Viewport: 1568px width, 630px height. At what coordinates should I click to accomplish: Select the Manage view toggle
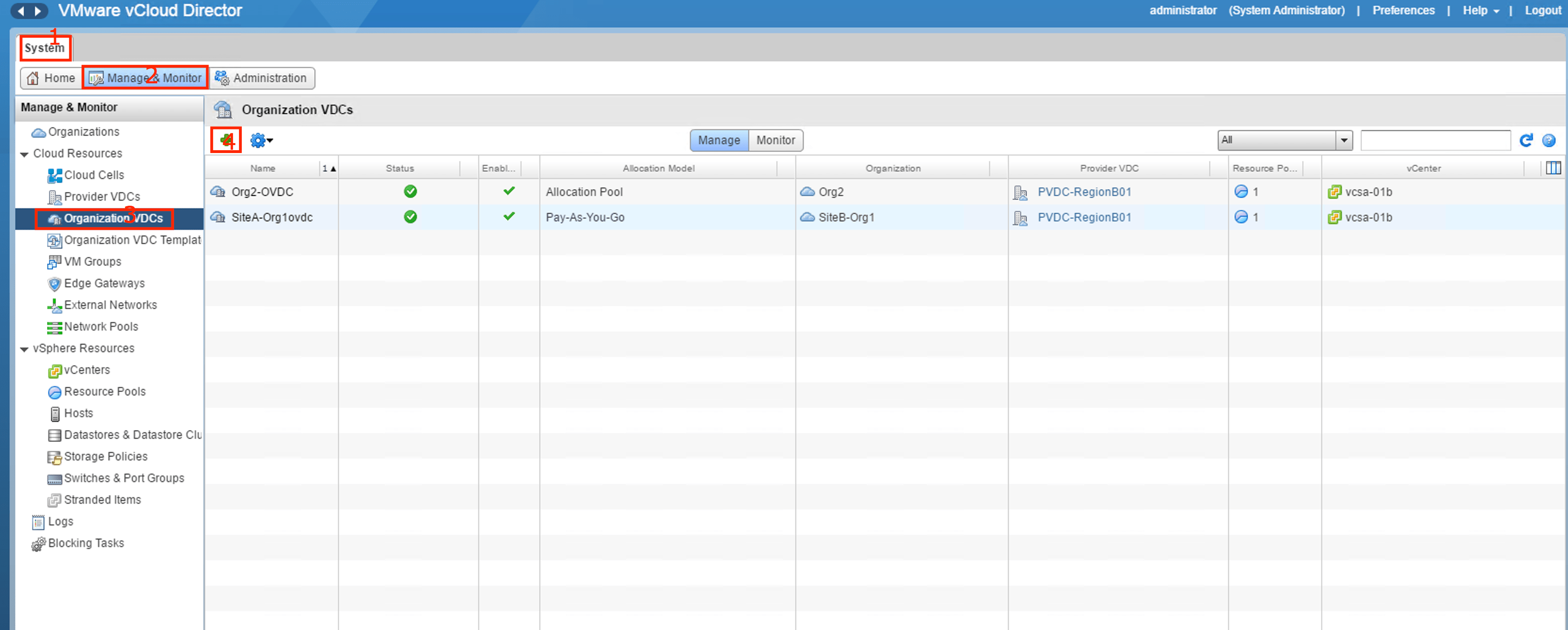[x=718, y=140]
